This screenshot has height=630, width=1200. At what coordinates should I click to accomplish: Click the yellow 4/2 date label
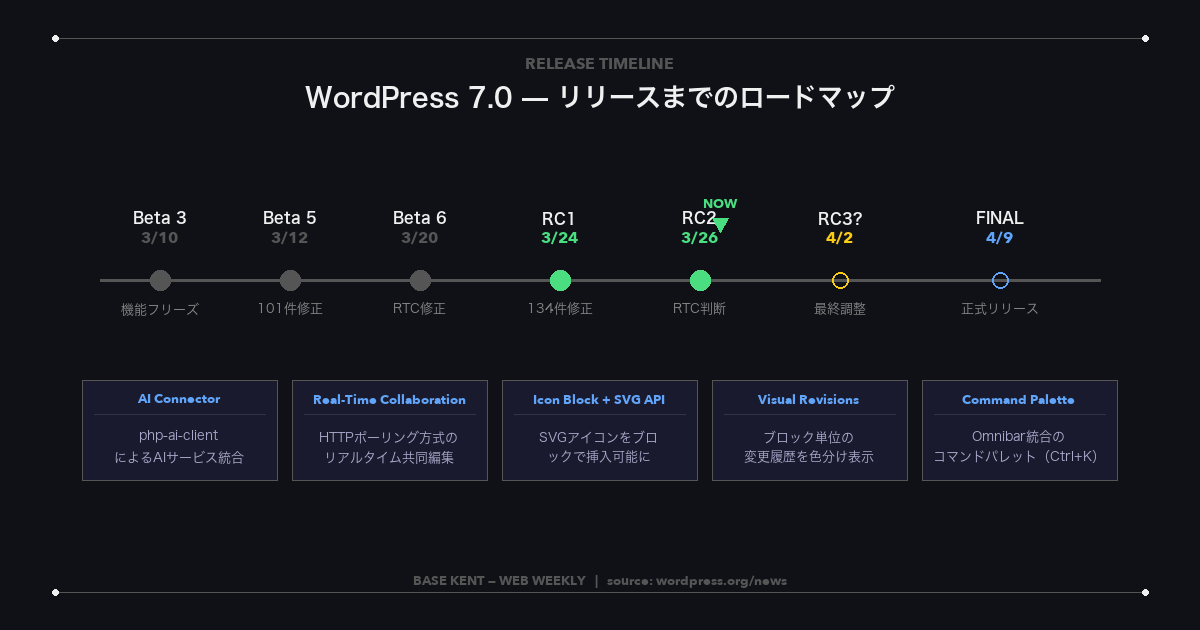[840, 238]
